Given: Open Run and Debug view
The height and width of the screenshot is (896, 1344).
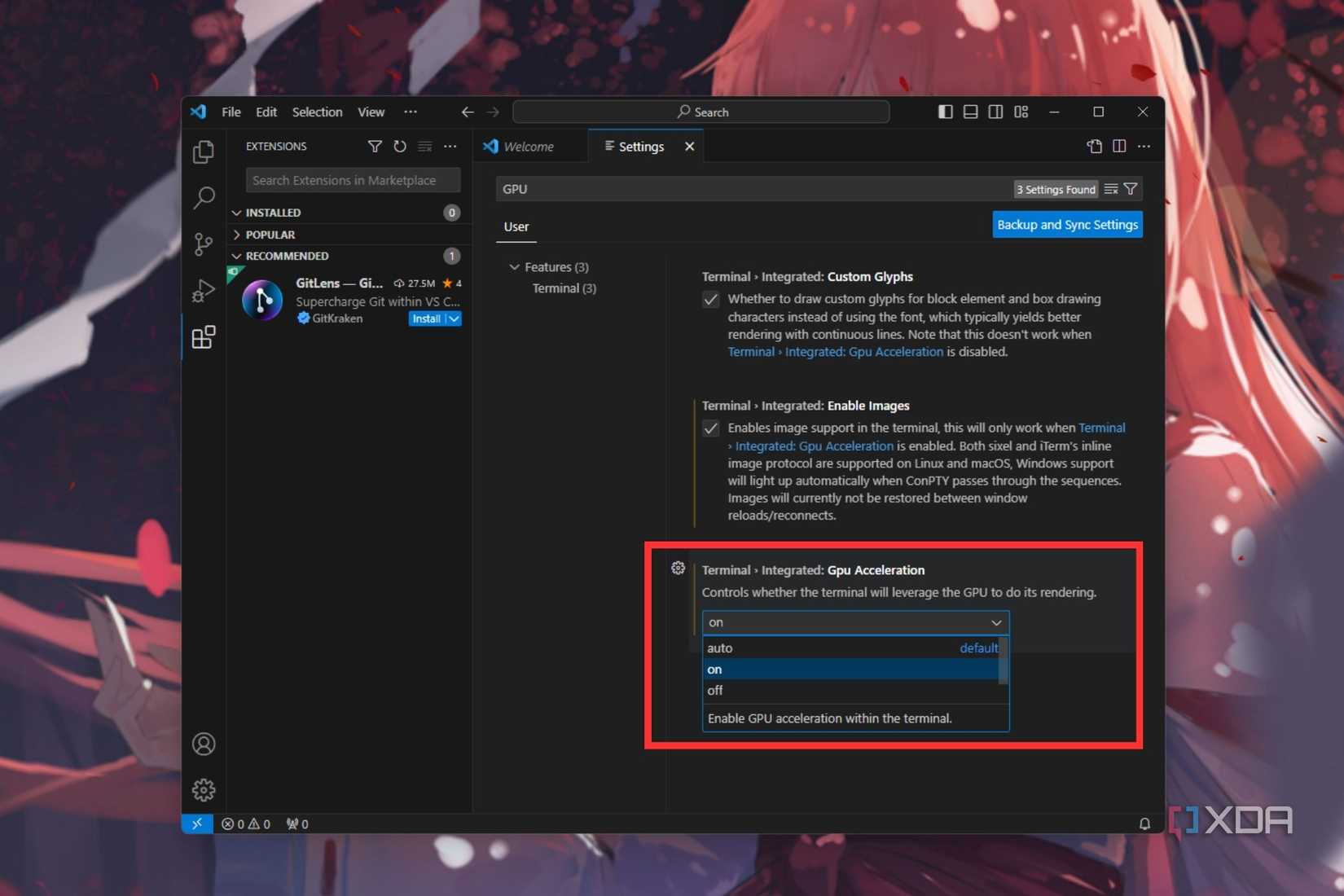Looking at the screenshot, I should tap(204, 291).
